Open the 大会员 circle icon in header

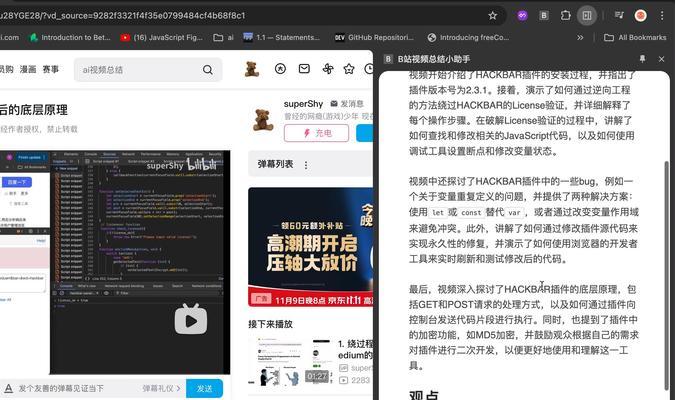pos(280,68)
